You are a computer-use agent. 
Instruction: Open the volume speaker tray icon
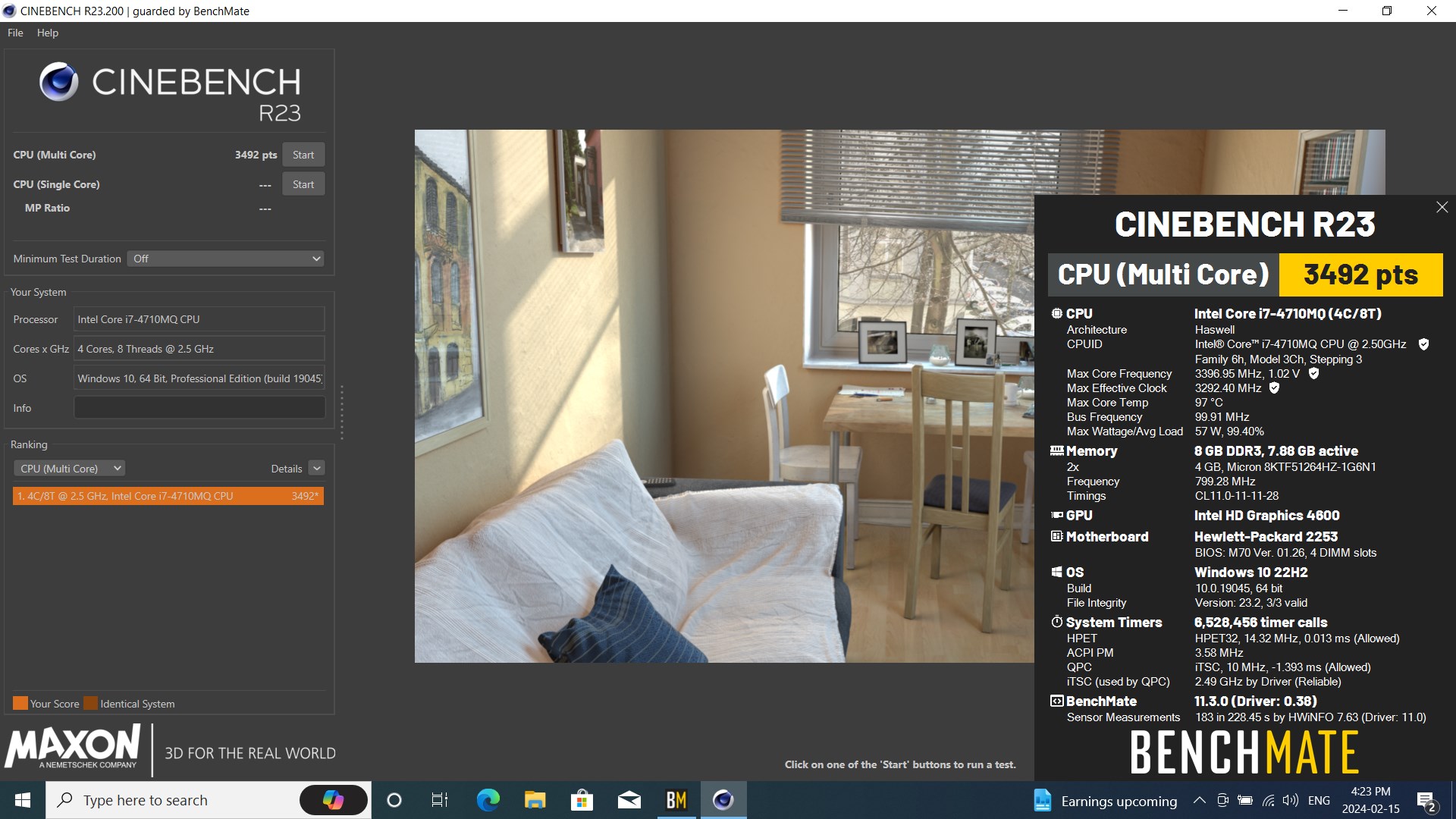tap(1290, 800)
